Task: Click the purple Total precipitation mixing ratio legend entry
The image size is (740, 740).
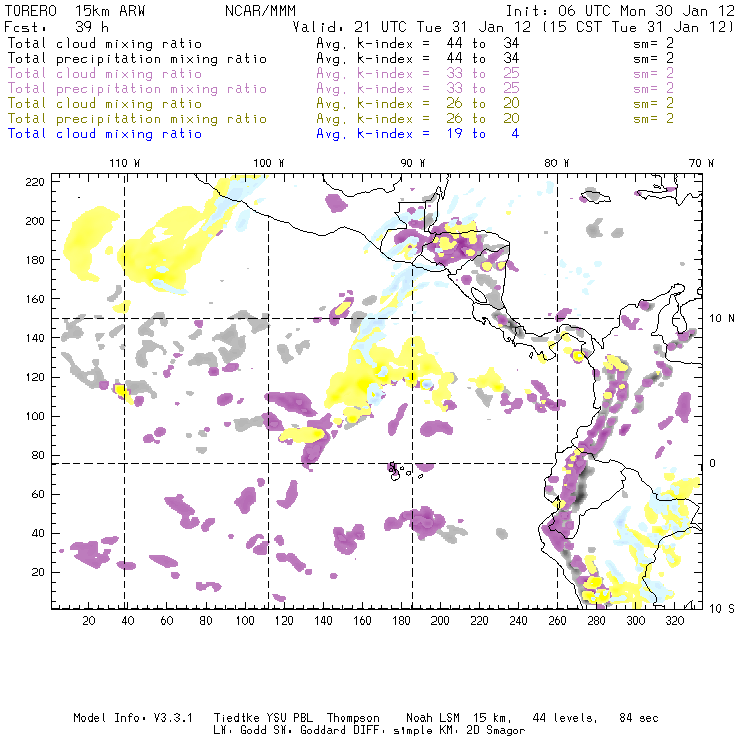Action: click(137, 89)
